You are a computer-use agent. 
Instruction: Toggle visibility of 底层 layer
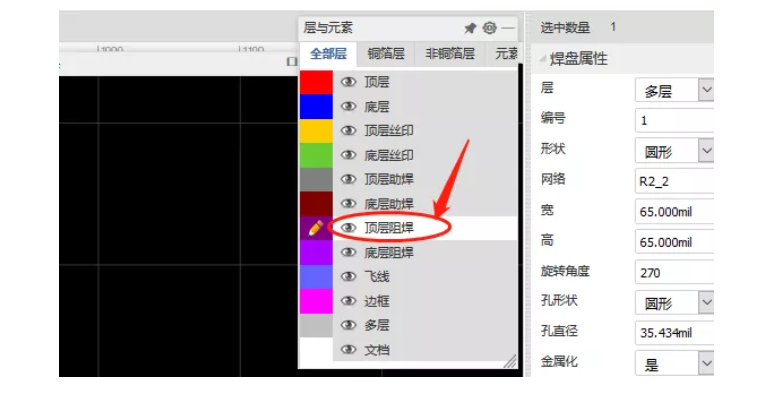coord(349,106)
